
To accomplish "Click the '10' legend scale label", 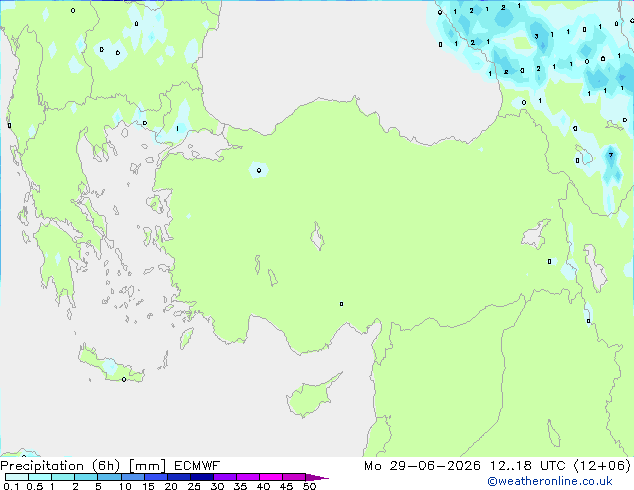I will (125, 486).
